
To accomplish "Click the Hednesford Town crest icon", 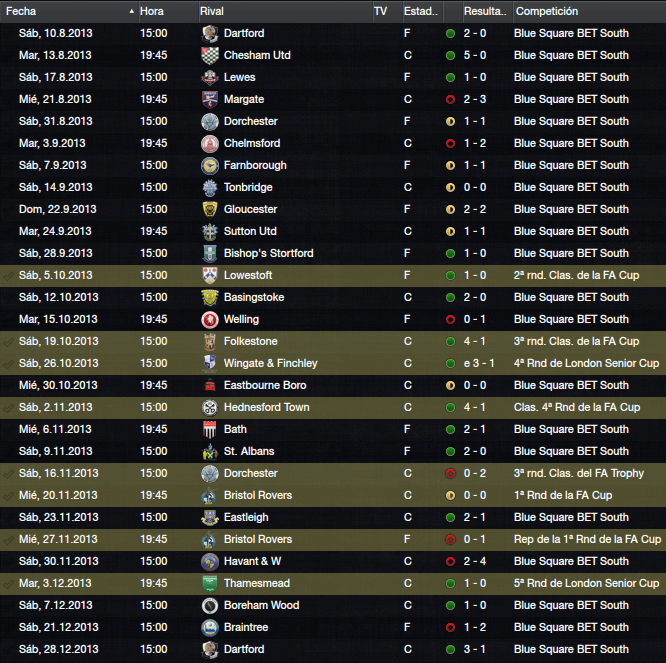I will point(209,407).
